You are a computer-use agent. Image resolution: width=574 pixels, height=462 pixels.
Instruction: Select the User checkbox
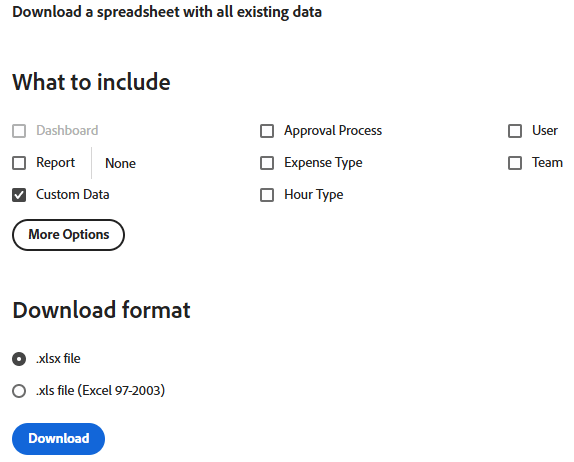tap(515, 131)
